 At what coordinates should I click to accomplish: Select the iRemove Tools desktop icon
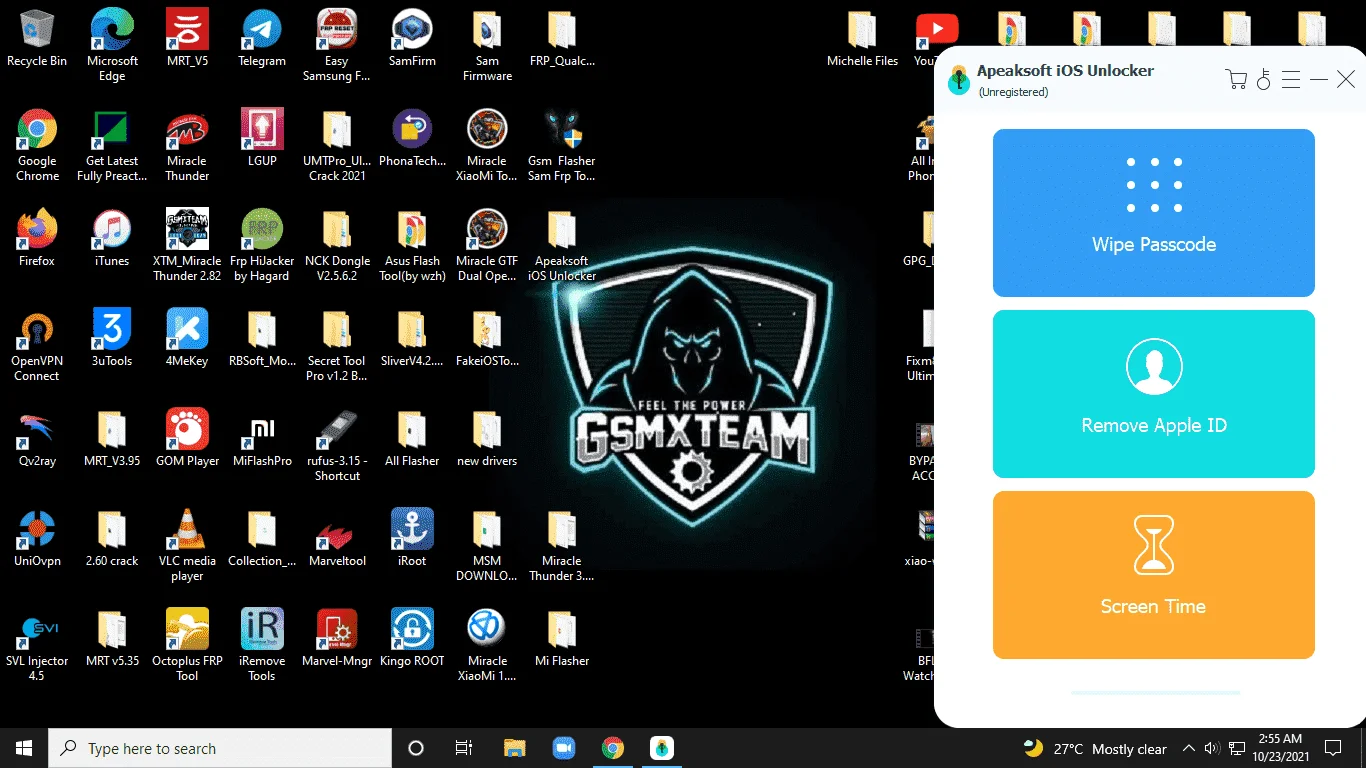point(262,645)
